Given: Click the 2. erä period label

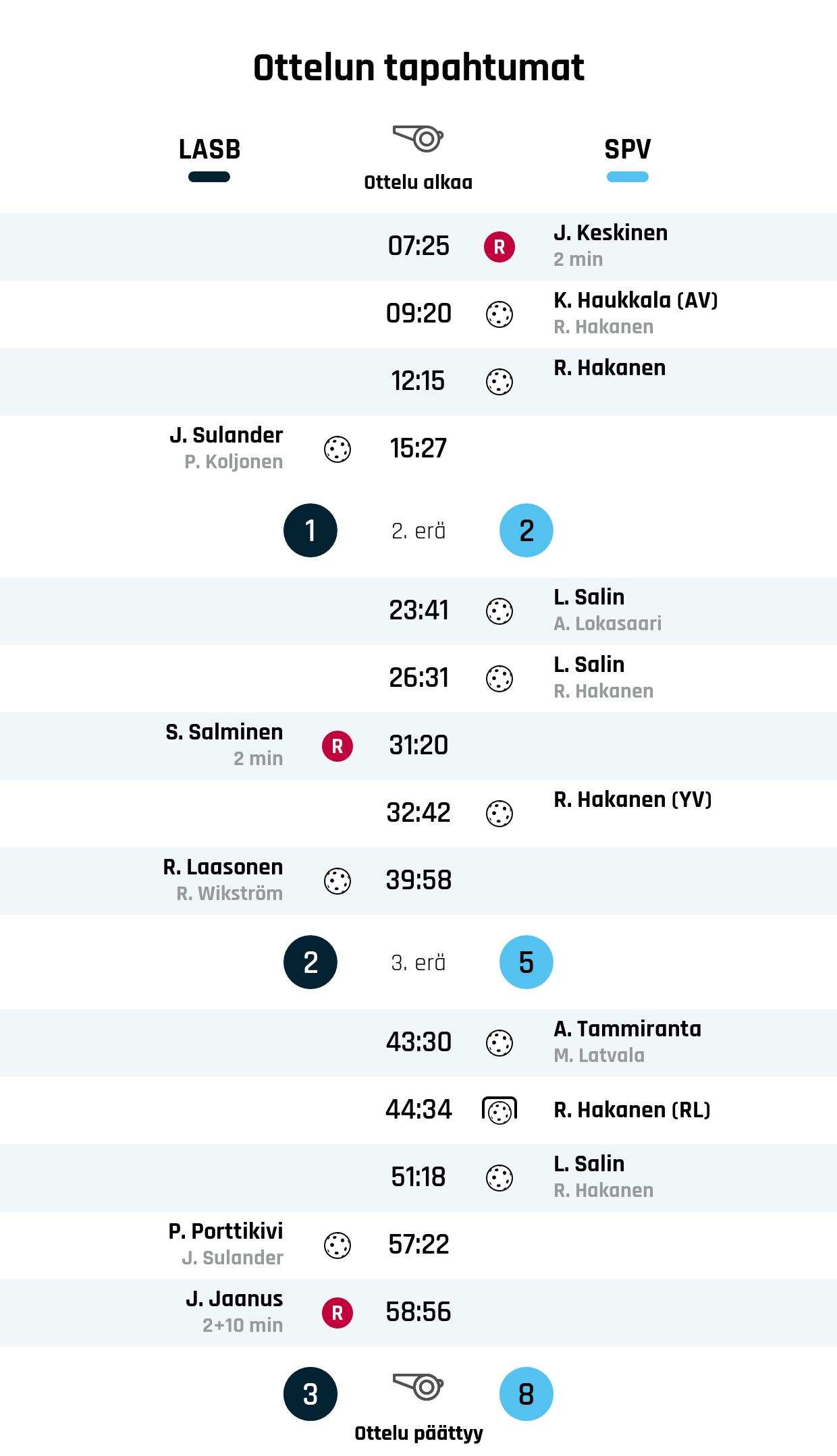Looking at the screenshot, I should pyautogui.click(x=418, y=531).
